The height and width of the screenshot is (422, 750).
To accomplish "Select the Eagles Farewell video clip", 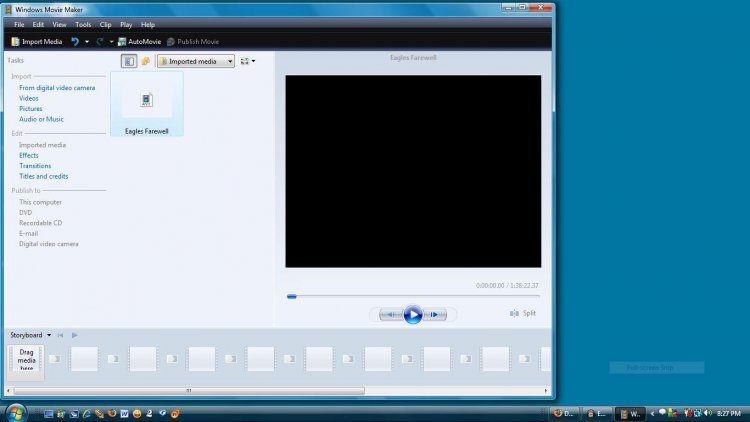I will coord(147,104).
